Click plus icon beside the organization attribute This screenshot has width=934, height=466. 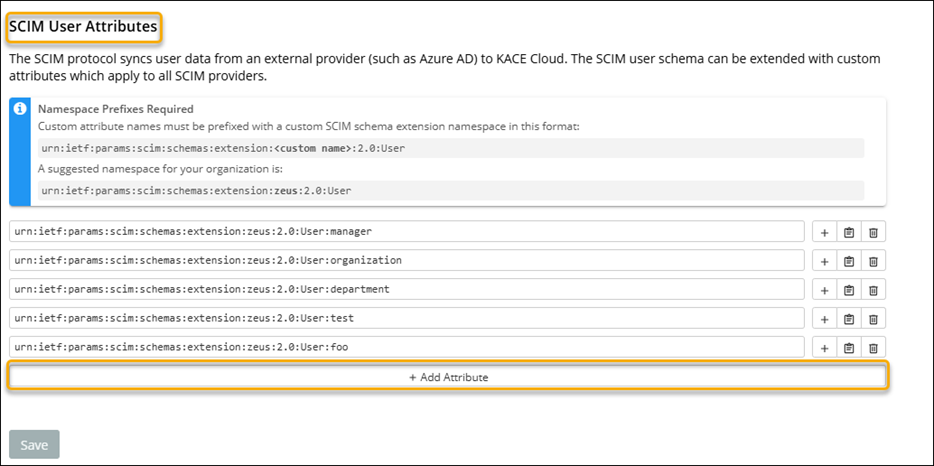click(825, 261)
